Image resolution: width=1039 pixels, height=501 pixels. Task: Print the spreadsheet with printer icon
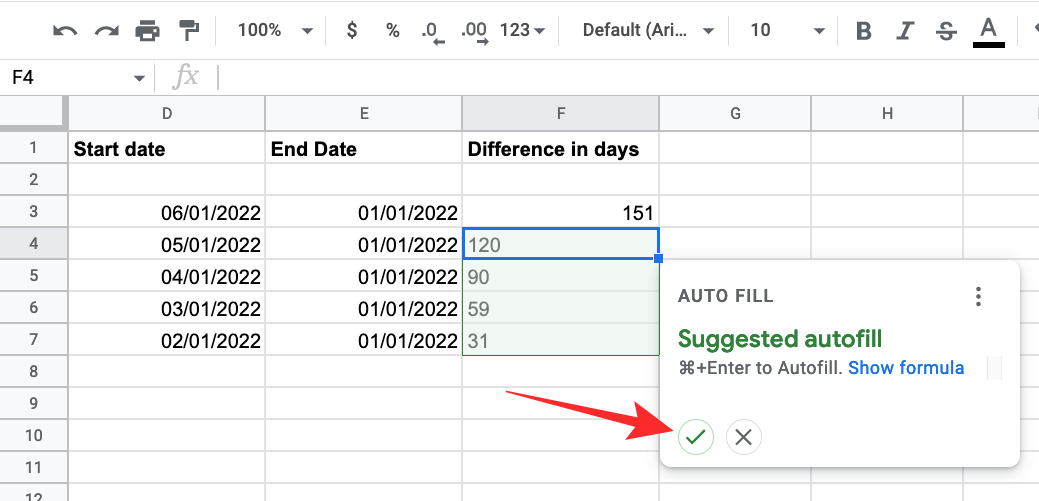(x=147, y=31)
